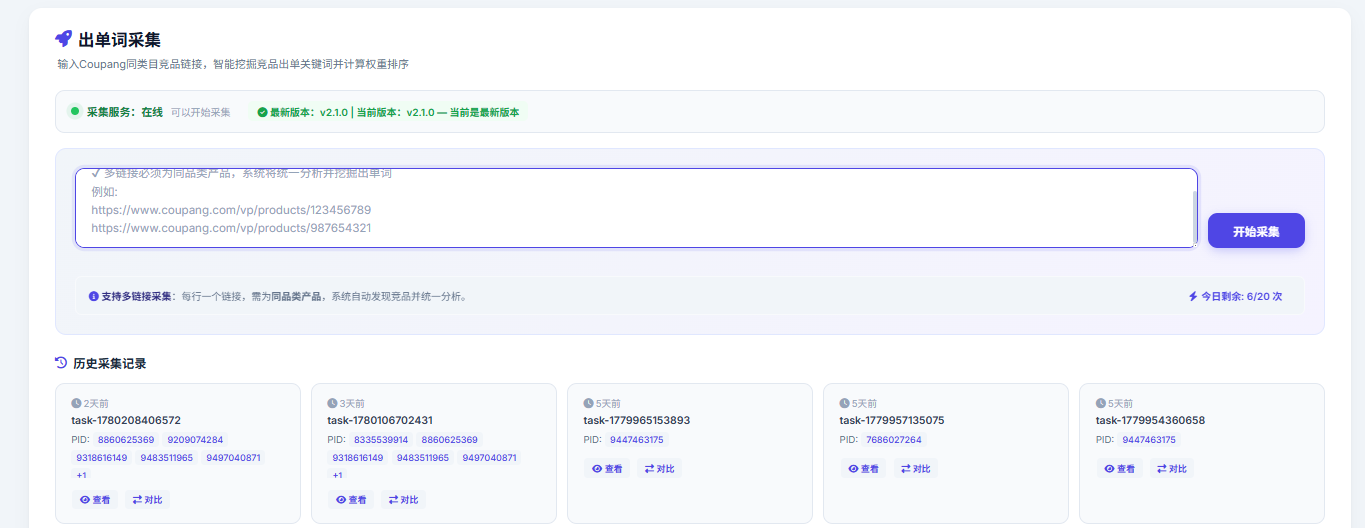View task-1780208406572 with the eye 查看 button
This screenshot has height=528, width=1365.
coord(95,499)
